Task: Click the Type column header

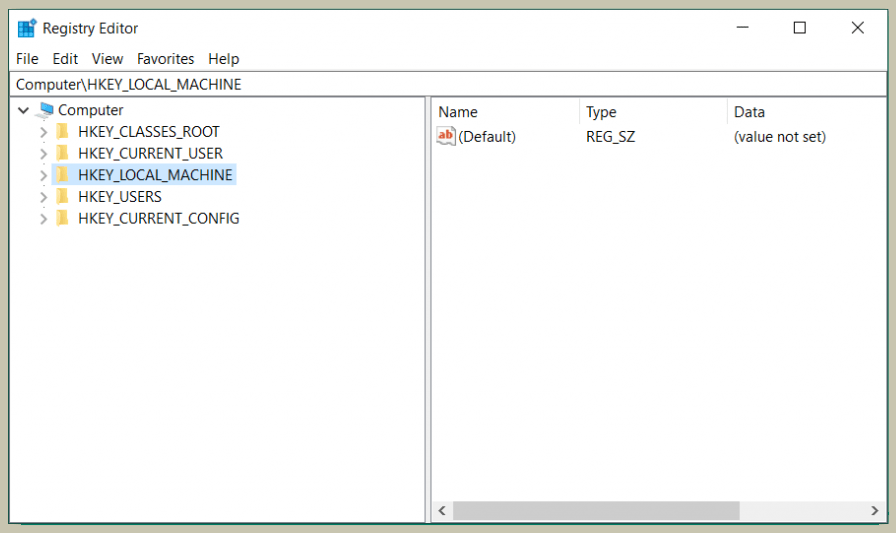Action: (x=654, y=112)
